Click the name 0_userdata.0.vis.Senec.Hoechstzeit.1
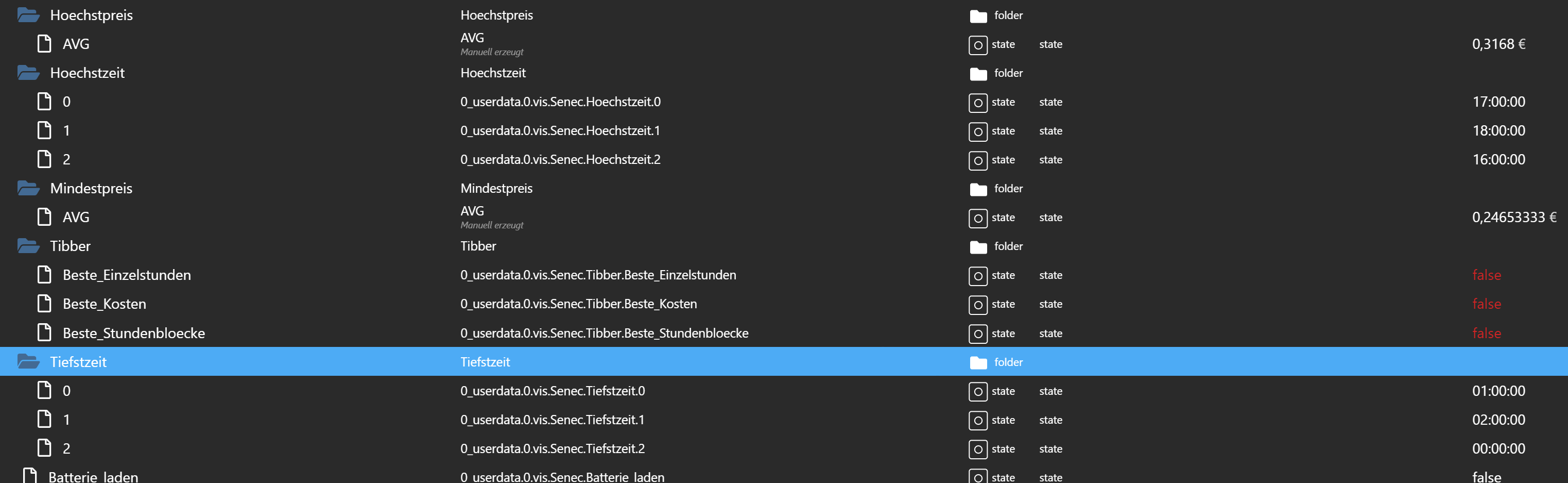 tap(561, 130)
